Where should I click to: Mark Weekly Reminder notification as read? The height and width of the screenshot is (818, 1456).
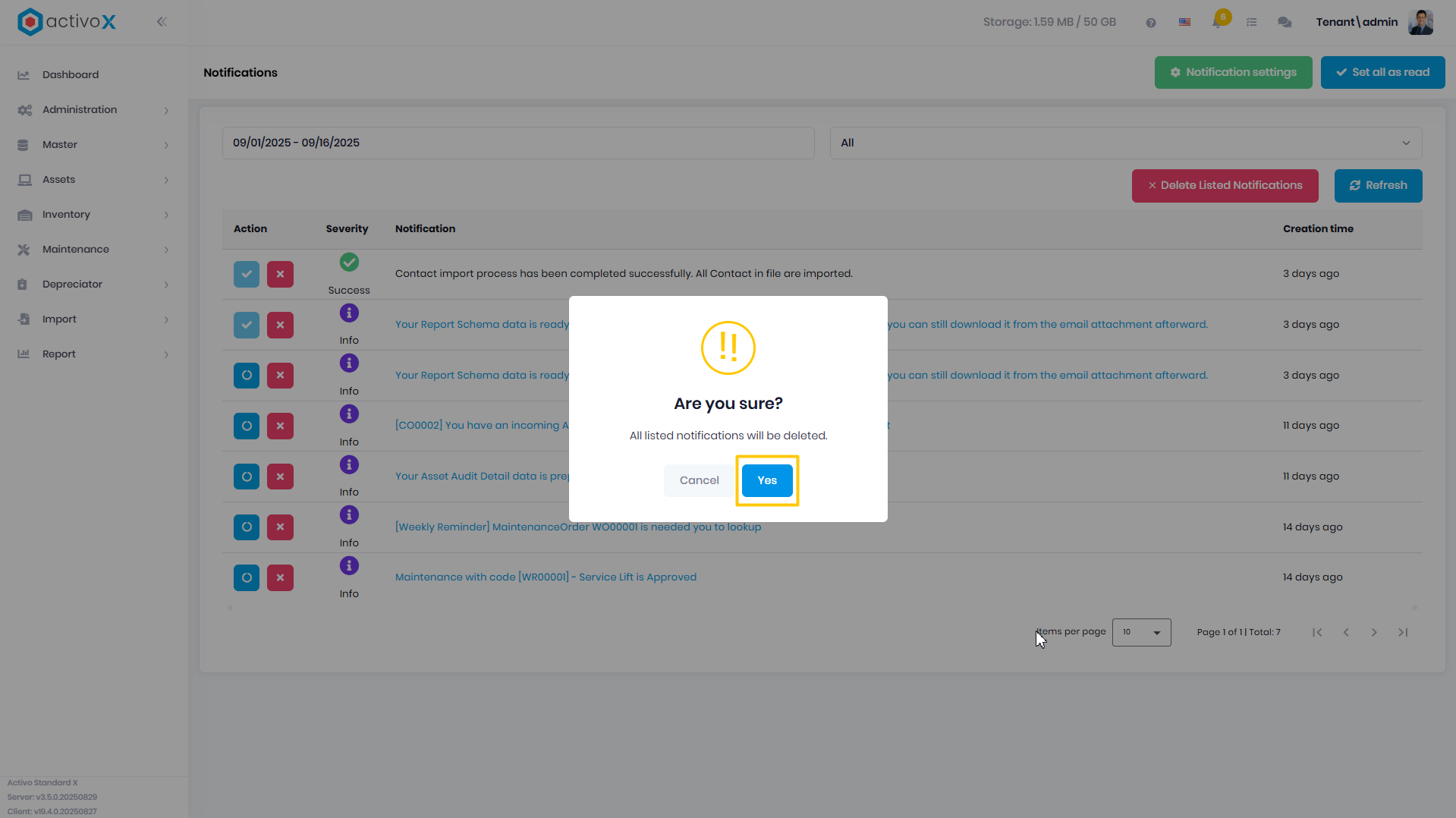coord(246,527)
